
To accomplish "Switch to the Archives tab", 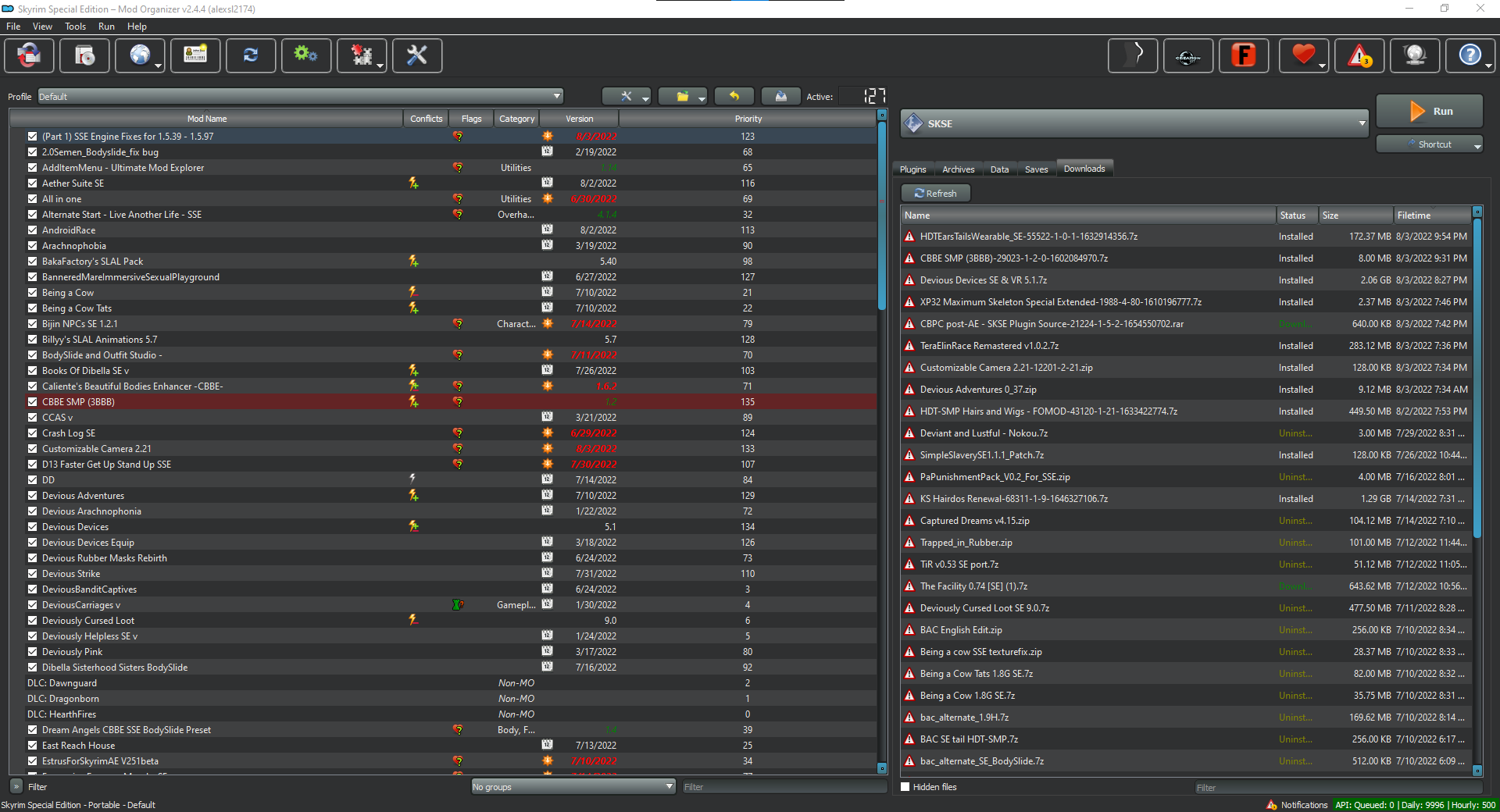I will (x=958, y=169).
